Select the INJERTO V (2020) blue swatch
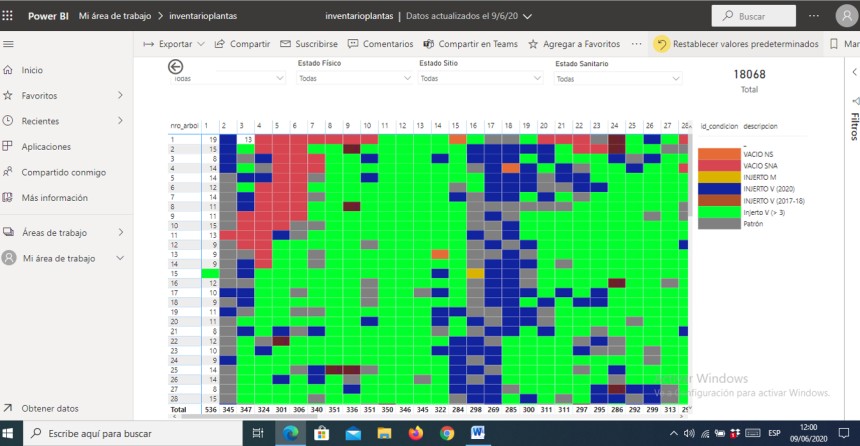 (x=719, y=189)
